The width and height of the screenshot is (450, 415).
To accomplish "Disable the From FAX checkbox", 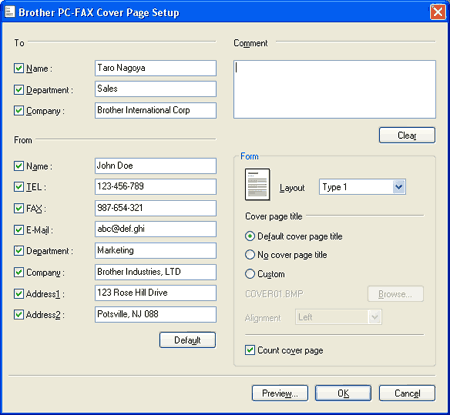I will (19, 208).
